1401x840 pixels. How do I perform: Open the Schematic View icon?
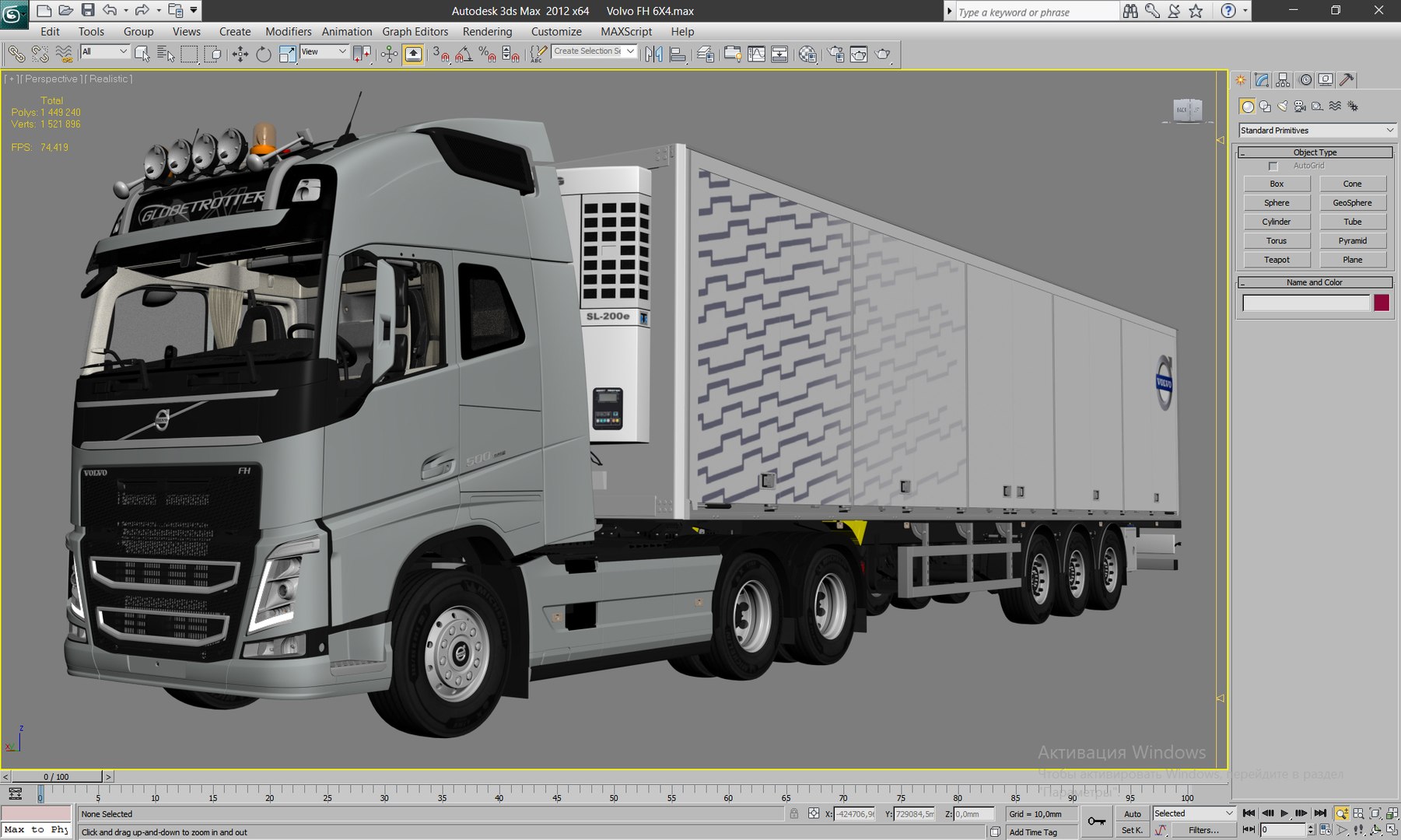click(x=779, y=54)
